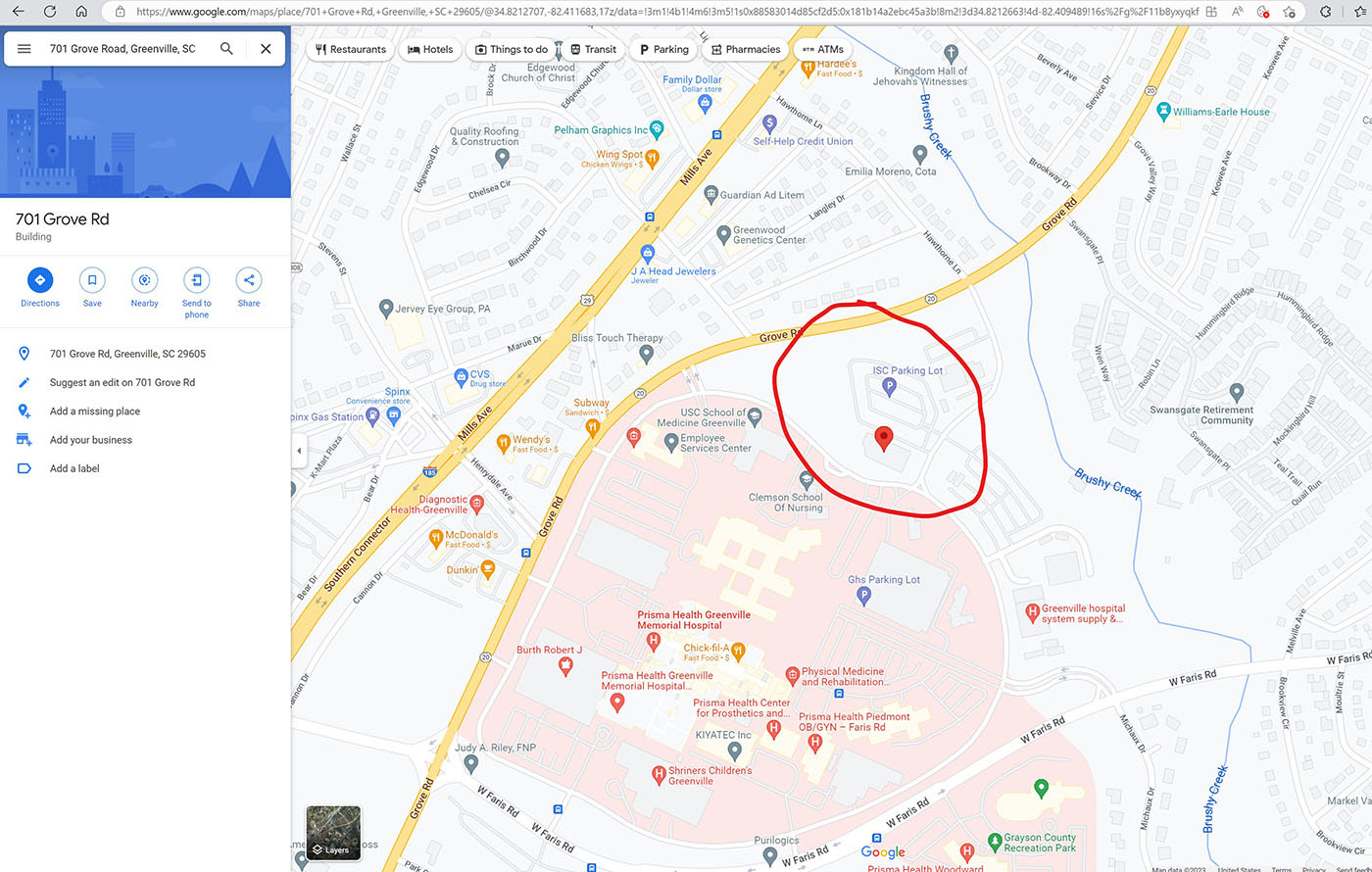Viewport: 1372px width, 872px height.
Task: Open the Layers map type thumbnail
Action: 334,833
